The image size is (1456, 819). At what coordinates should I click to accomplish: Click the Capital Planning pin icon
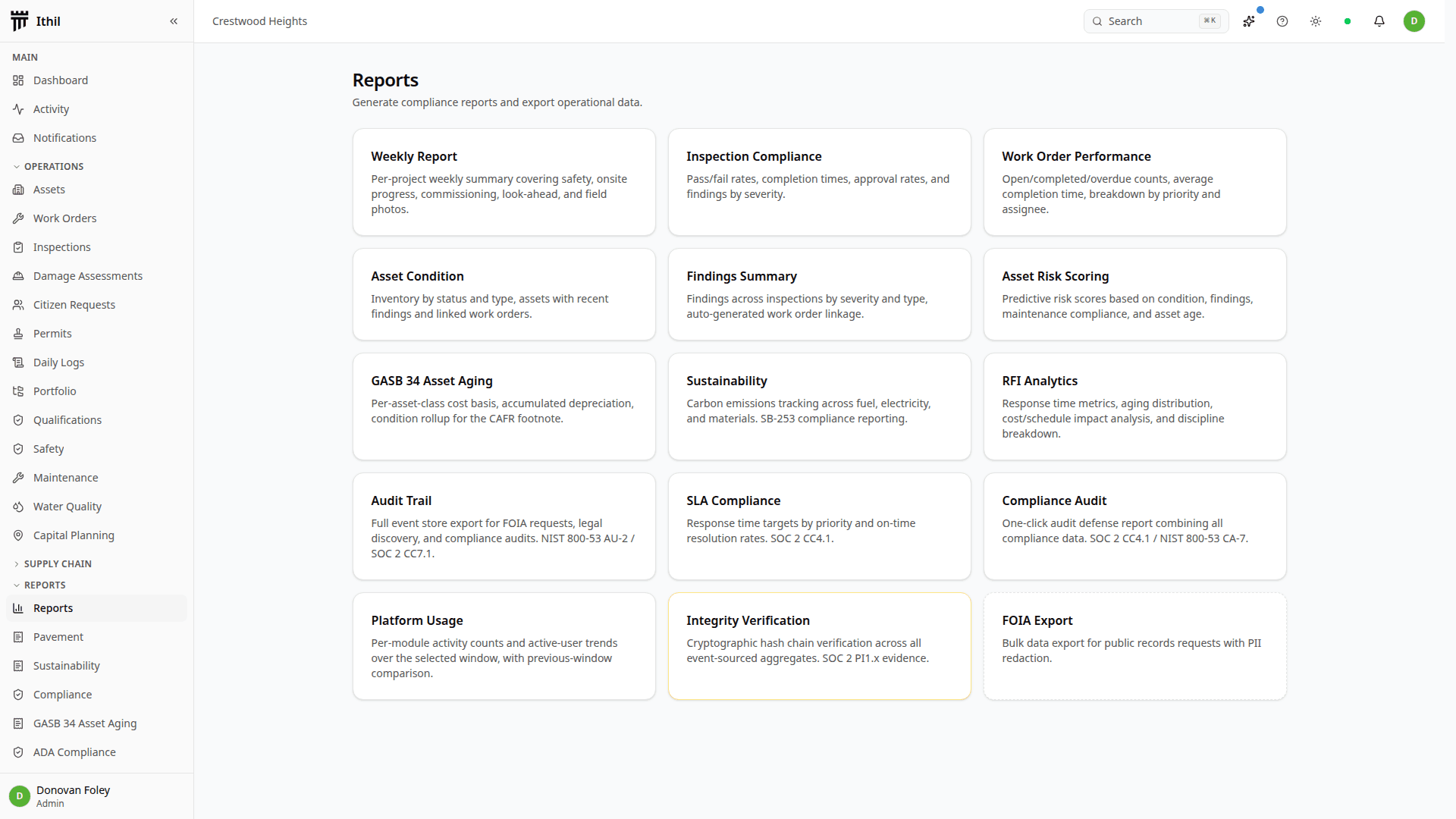[x=18, y=535]
